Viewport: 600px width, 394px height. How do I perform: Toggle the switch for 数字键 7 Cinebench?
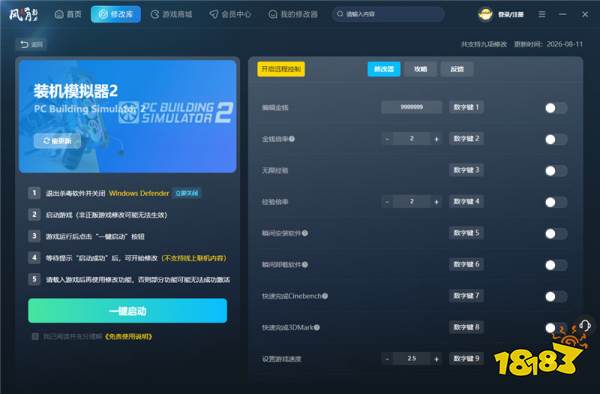coord(556,296)
